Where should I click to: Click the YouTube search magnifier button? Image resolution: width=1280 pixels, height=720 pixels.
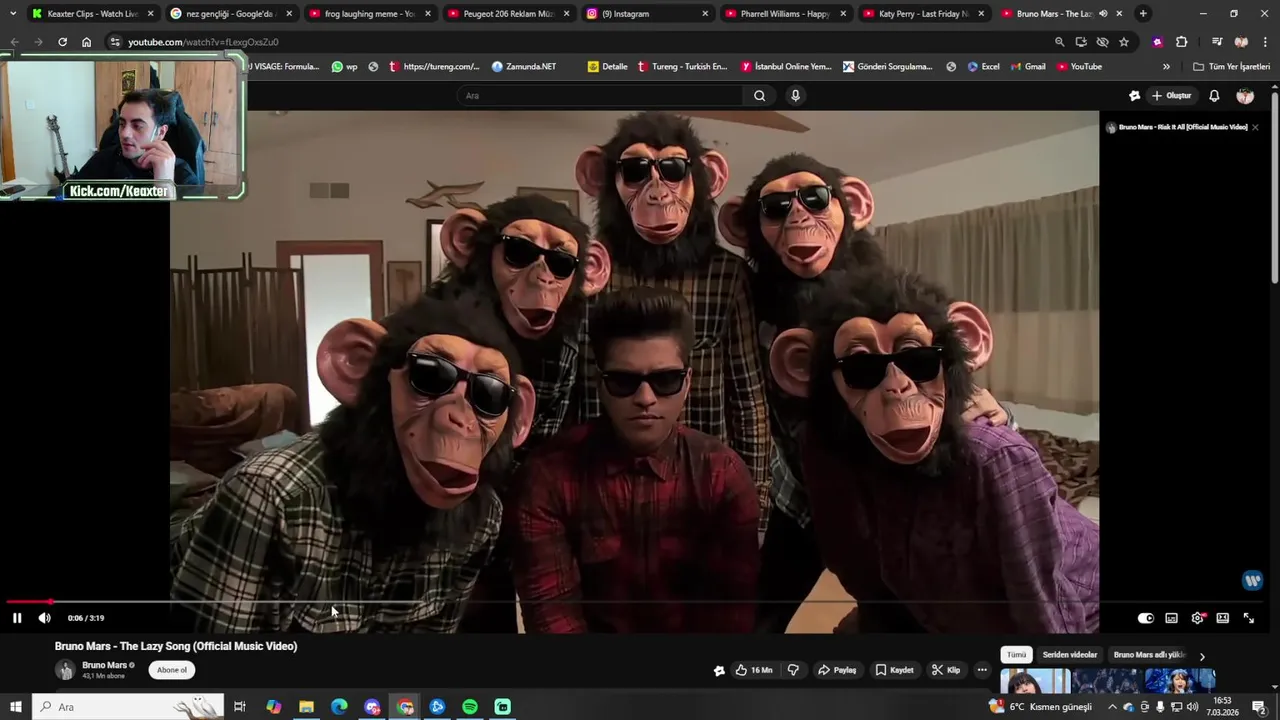tap(760, 96)
